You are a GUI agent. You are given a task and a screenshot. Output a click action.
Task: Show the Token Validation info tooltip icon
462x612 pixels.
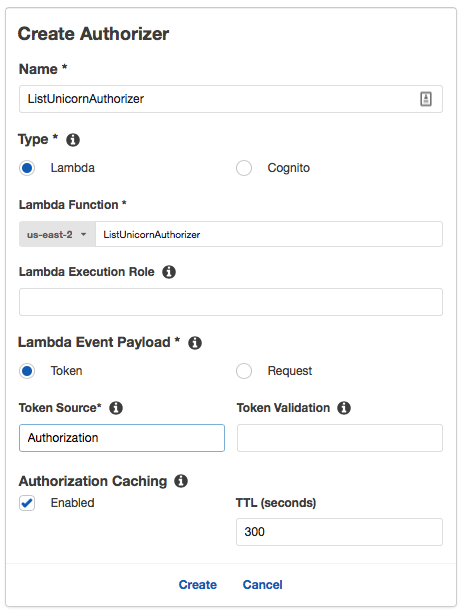pos(344,408)
